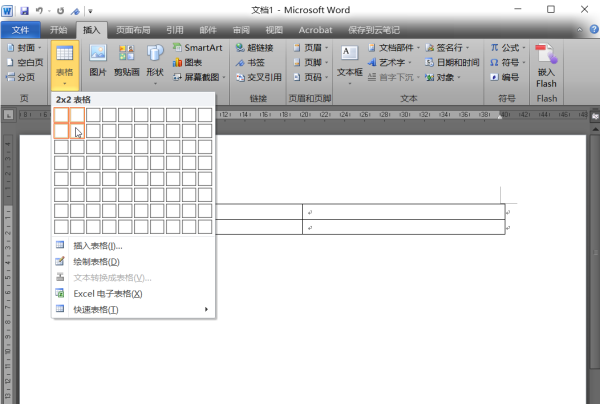Click the Save icon in quick access toolbar
This screenshot has width=600, height=404.
click(26, 9)
